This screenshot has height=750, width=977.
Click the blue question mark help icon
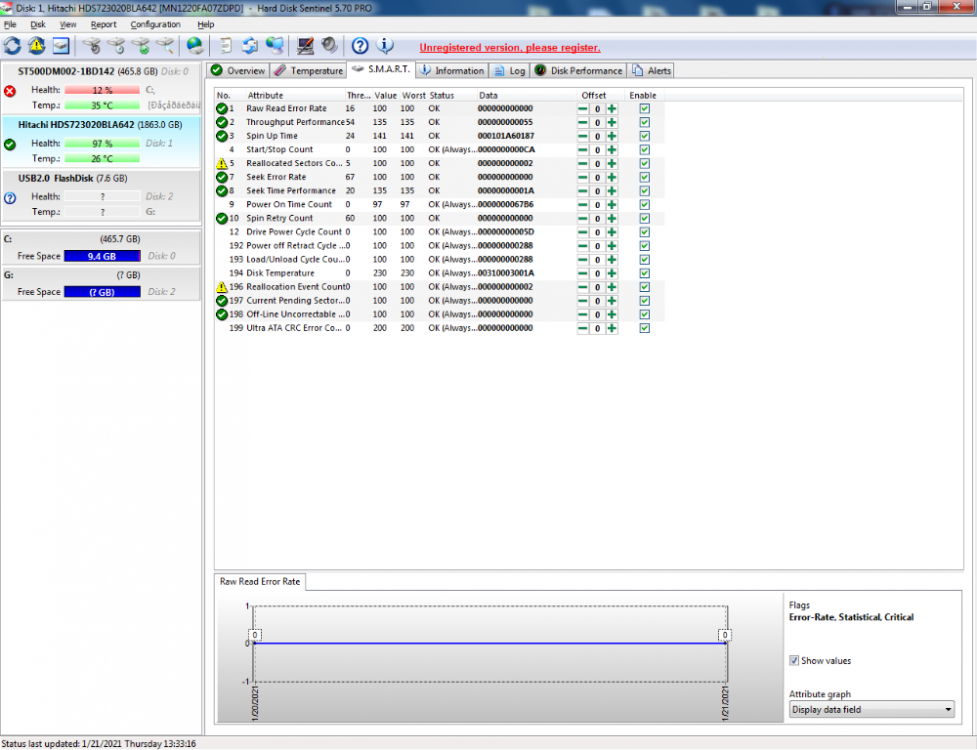pyautogui.click(x=360, y=45)
